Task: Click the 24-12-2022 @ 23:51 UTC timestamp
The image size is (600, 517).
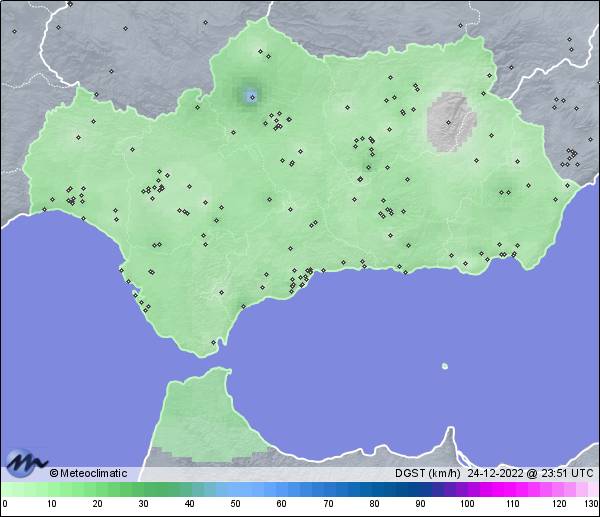Action: click(530, 473)
